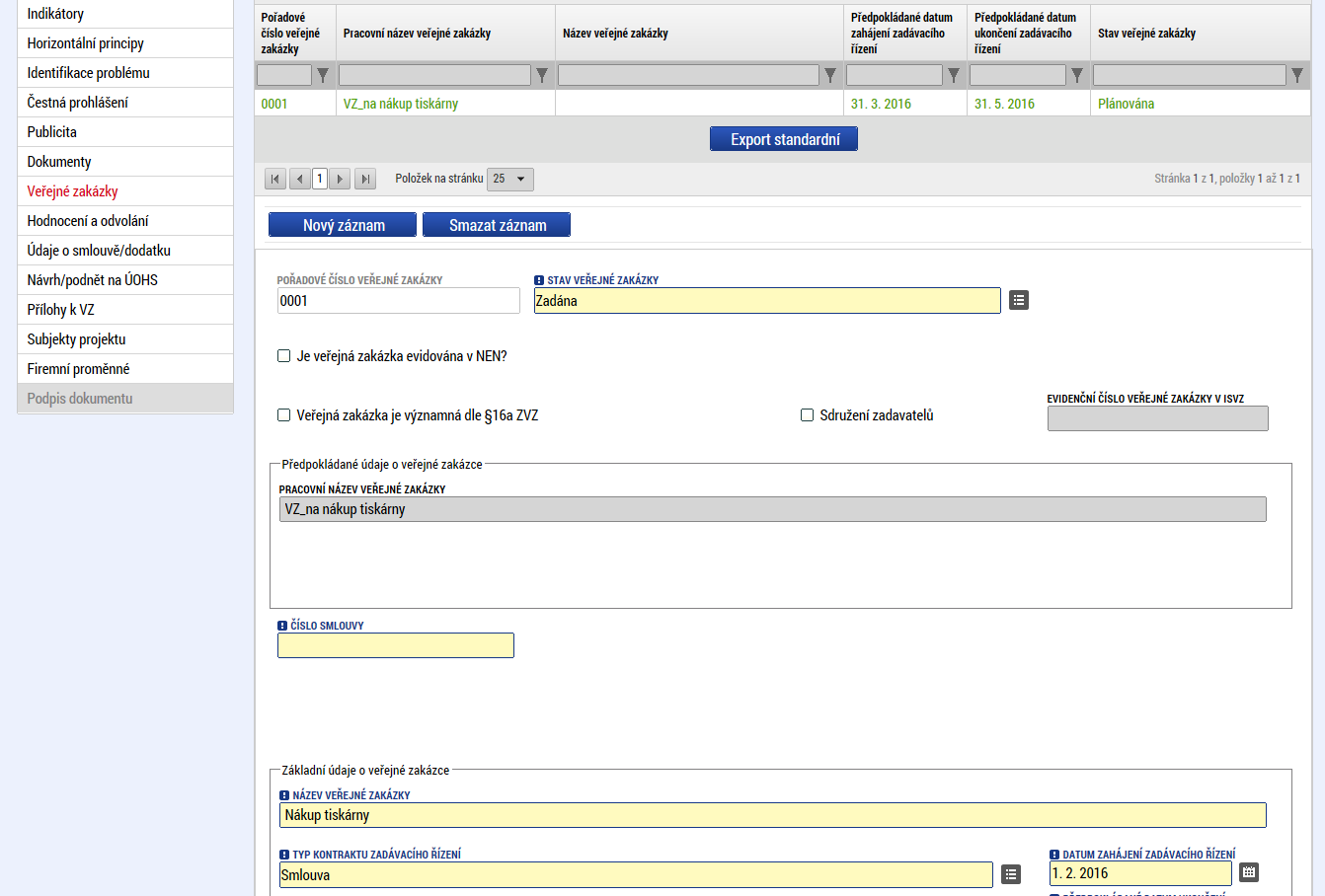Viewport: 1325px width, 896px height.
Task: Open filter icon for Stav veřejné zakázky column
Action: point(1297,75)
